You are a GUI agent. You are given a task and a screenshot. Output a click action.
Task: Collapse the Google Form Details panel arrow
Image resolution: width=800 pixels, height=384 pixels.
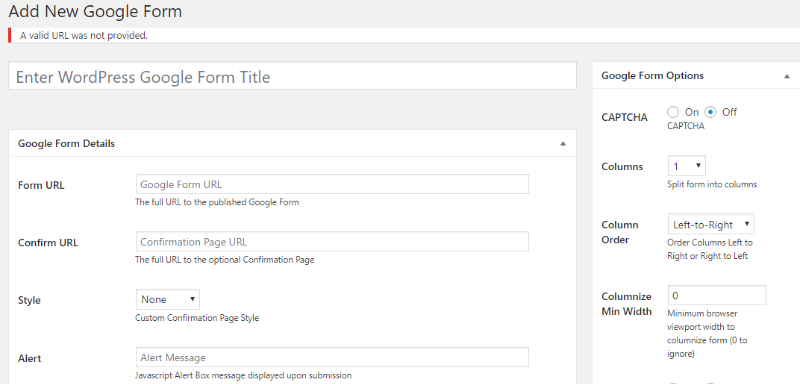563,144
